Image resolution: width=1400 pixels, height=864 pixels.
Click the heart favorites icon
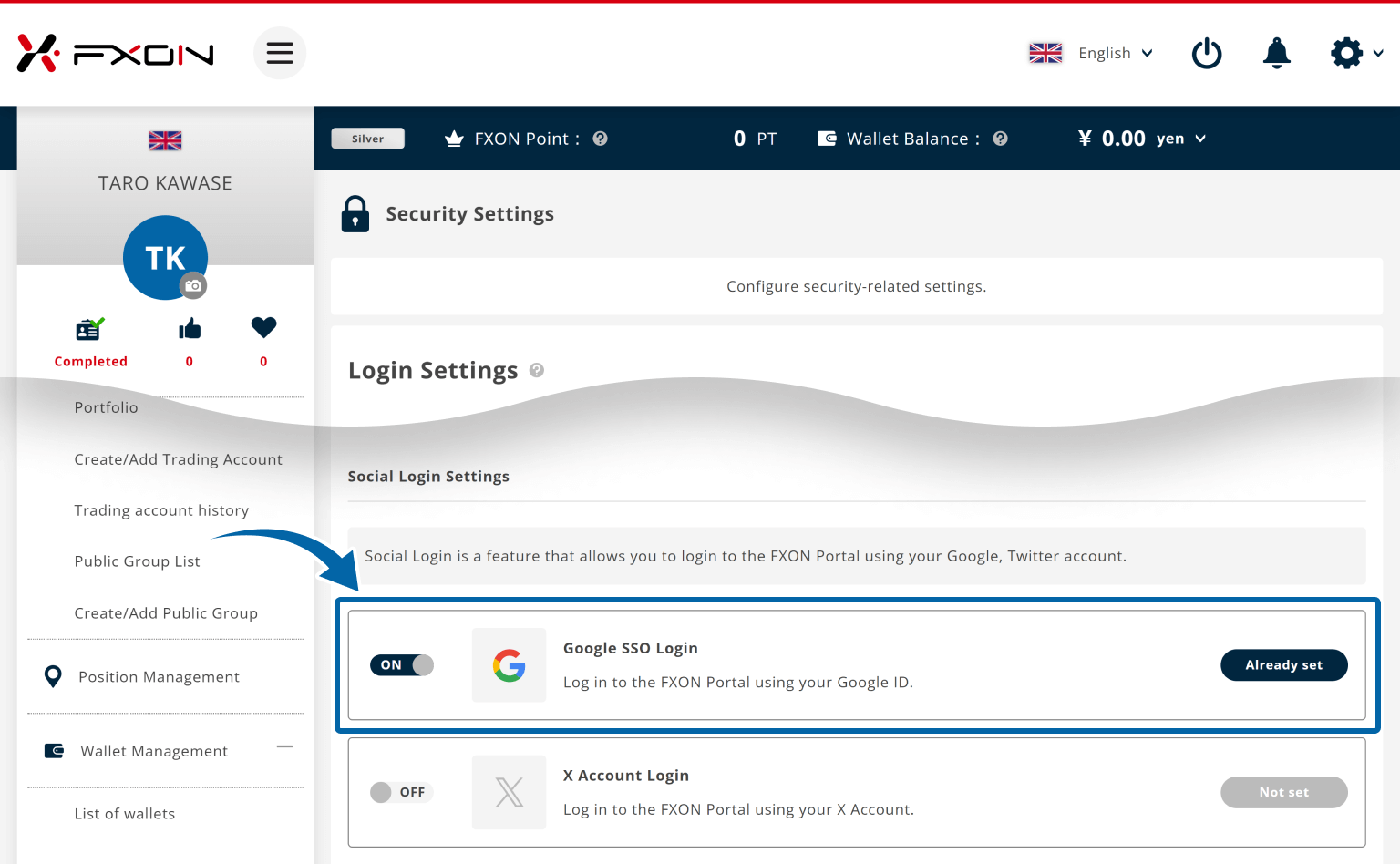tap(263, 327)
